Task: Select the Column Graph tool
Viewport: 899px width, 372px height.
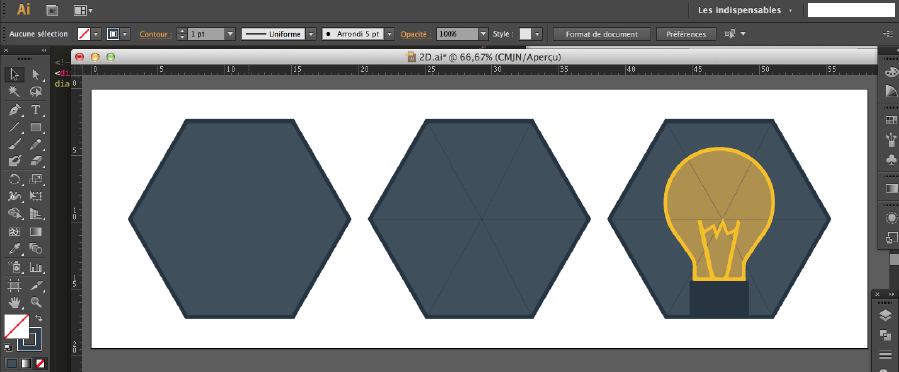Action: (x=36, y=267)
